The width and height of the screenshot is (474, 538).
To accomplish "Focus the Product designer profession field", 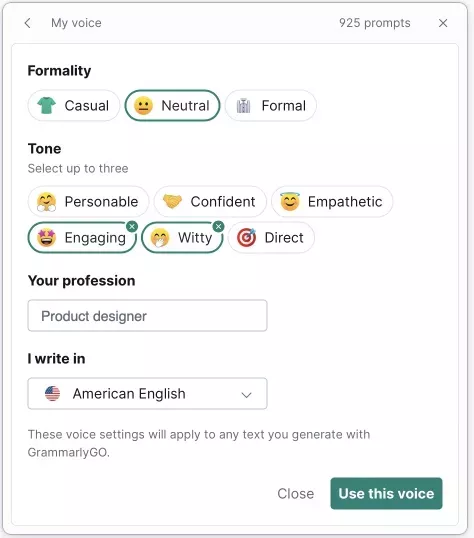I will click(147, 316).
